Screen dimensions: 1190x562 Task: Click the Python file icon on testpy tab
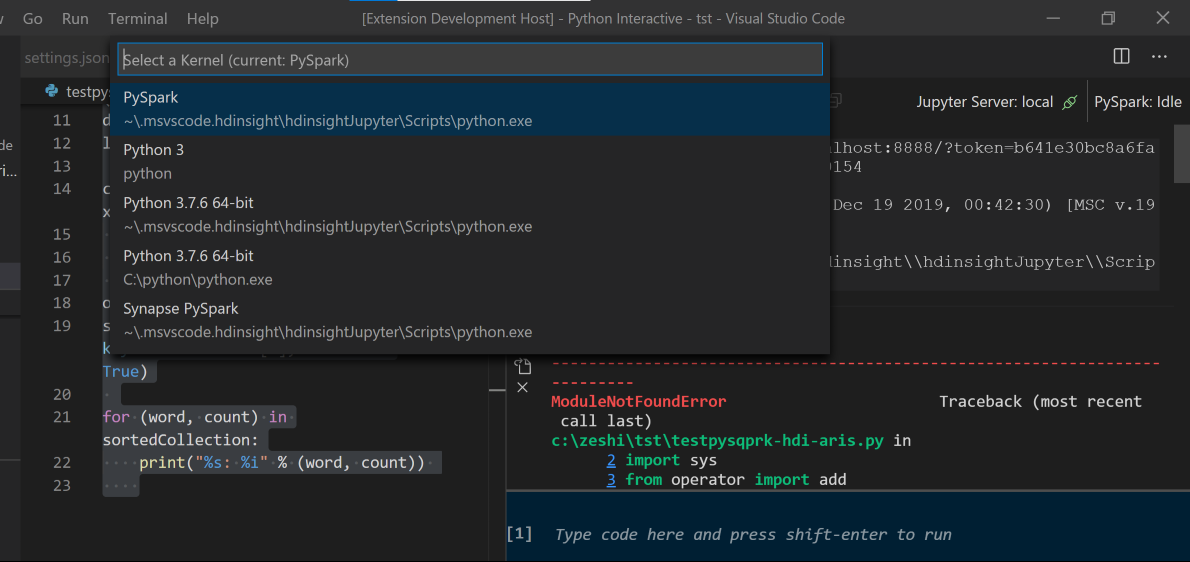point(51,92)
